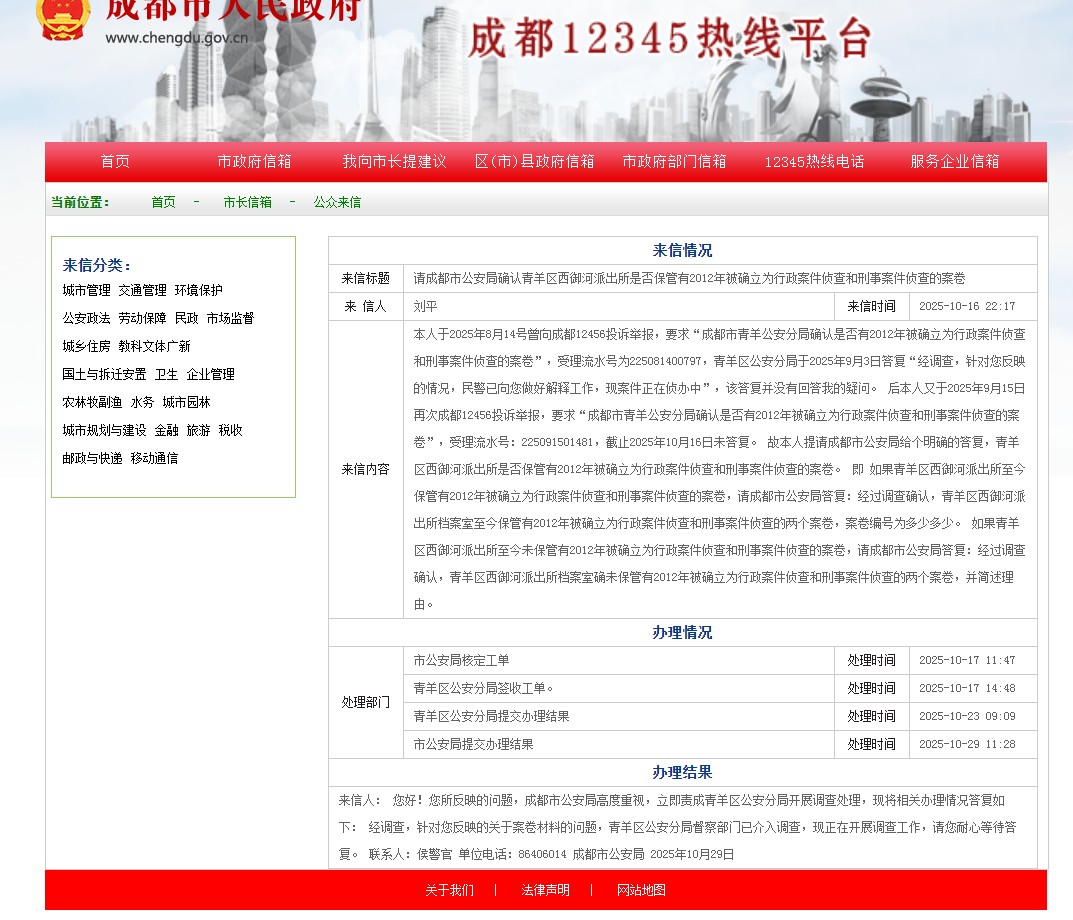Select the 企业管理 category
This screenshot has width=1073, height=920.
click(210, 374)
